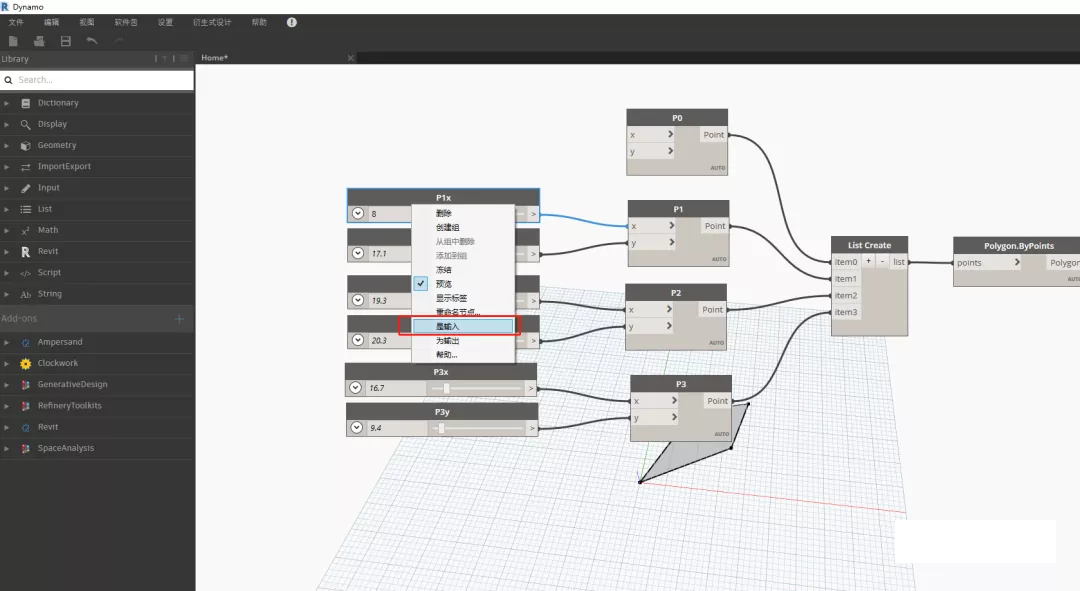
Task: Undo the last action via toolbar arrow
Action: 92,41
